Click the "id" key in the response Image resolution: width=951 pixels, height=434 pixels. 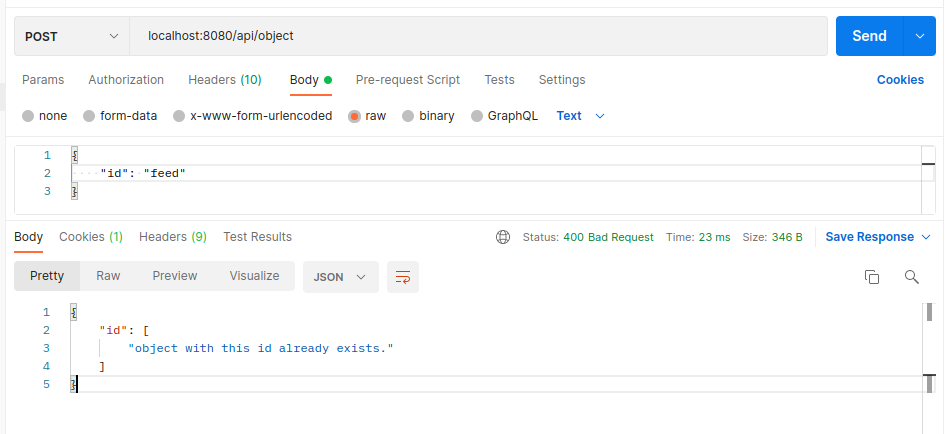click(113, 330)
